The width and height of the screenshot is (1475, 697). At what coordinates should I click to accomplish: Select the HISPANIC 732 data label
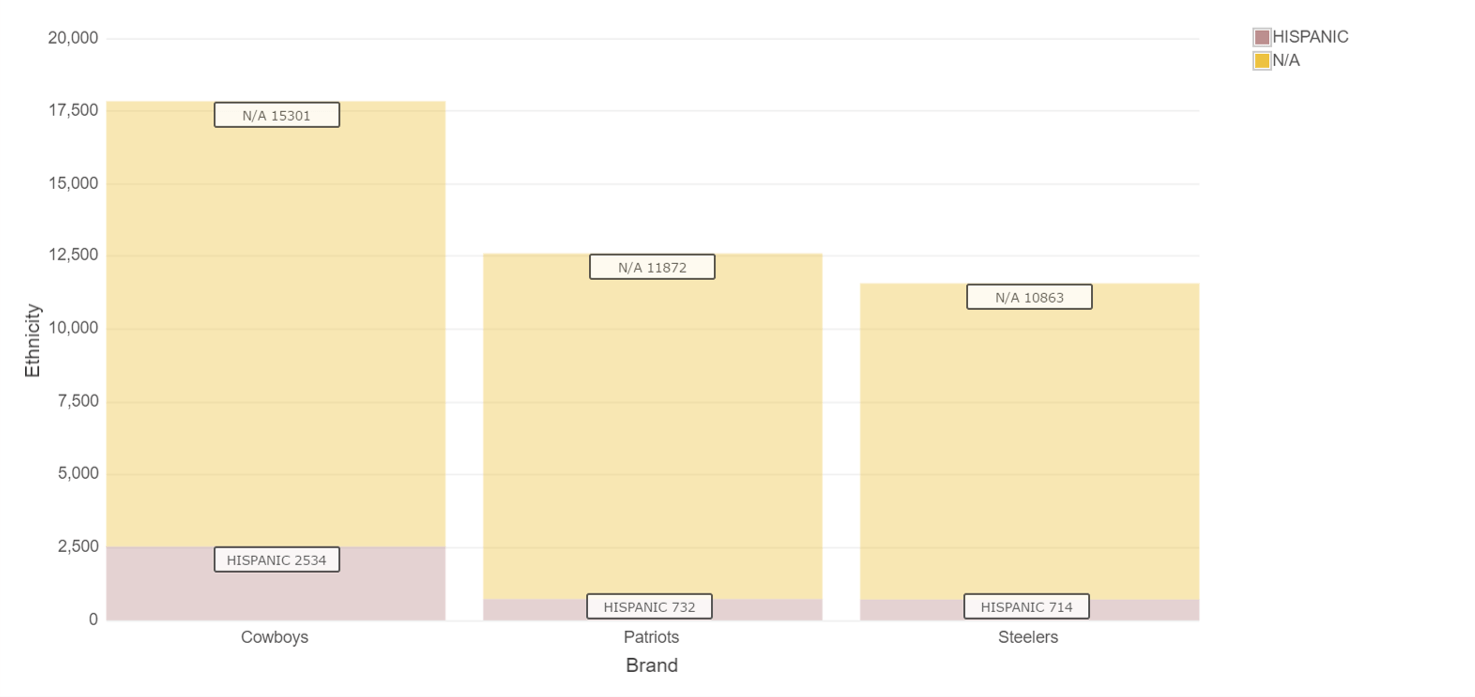pos(649,607)
